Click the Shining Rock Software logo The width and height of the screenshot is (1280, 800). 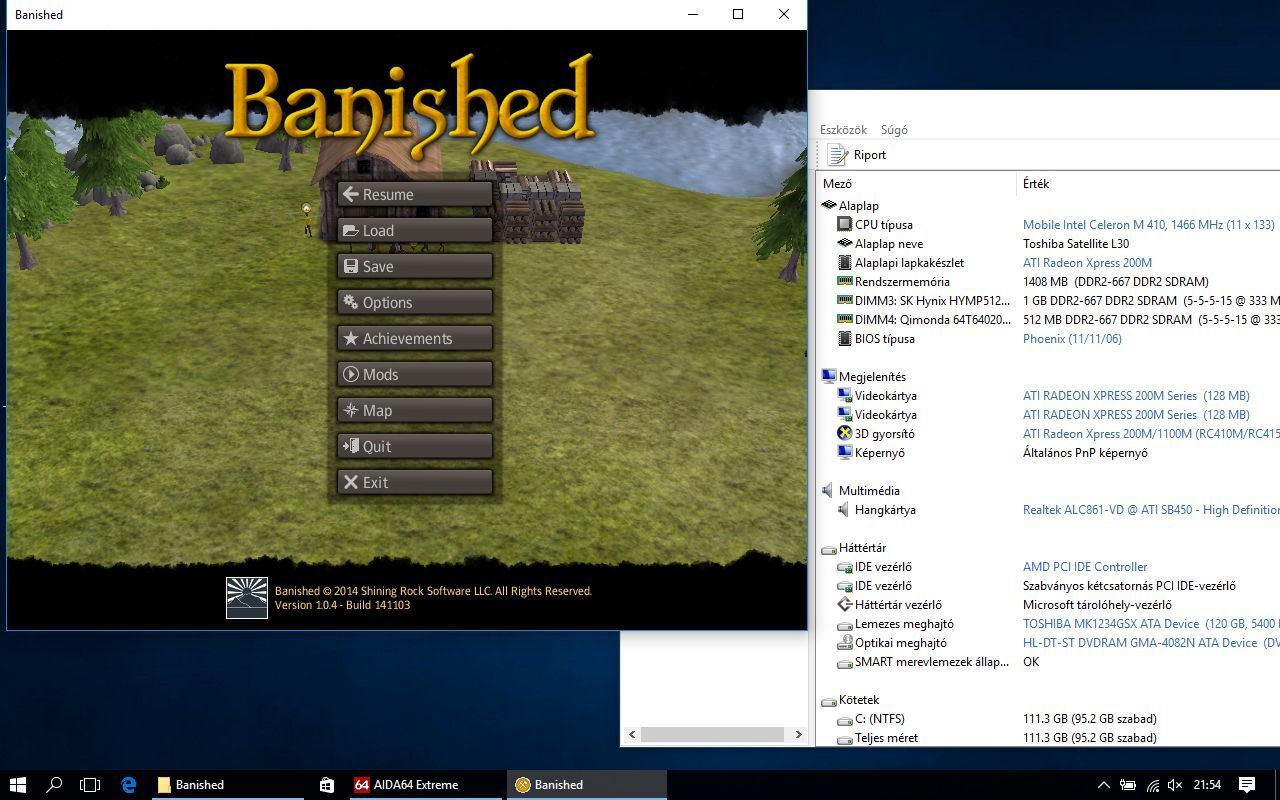[247, 598]
